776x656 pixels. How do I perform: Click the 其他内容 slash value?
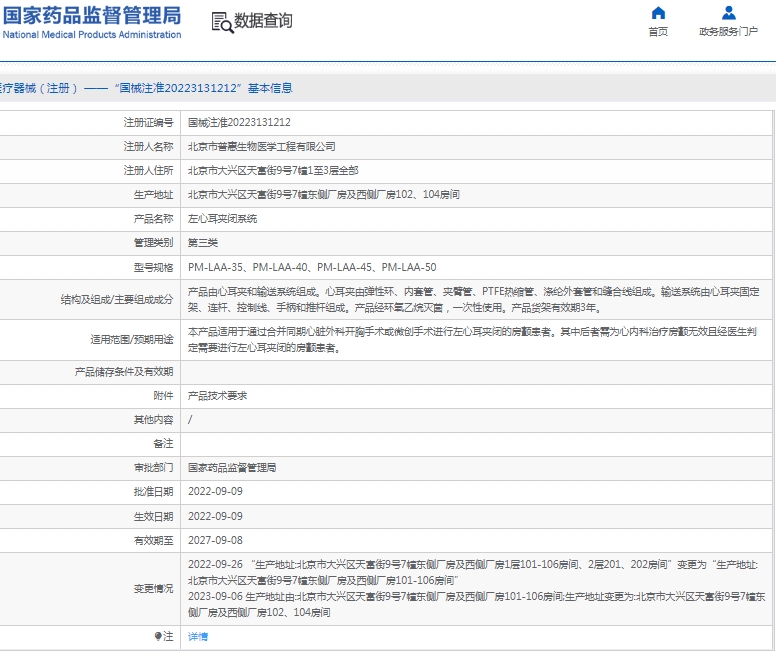tap(190, 420)
